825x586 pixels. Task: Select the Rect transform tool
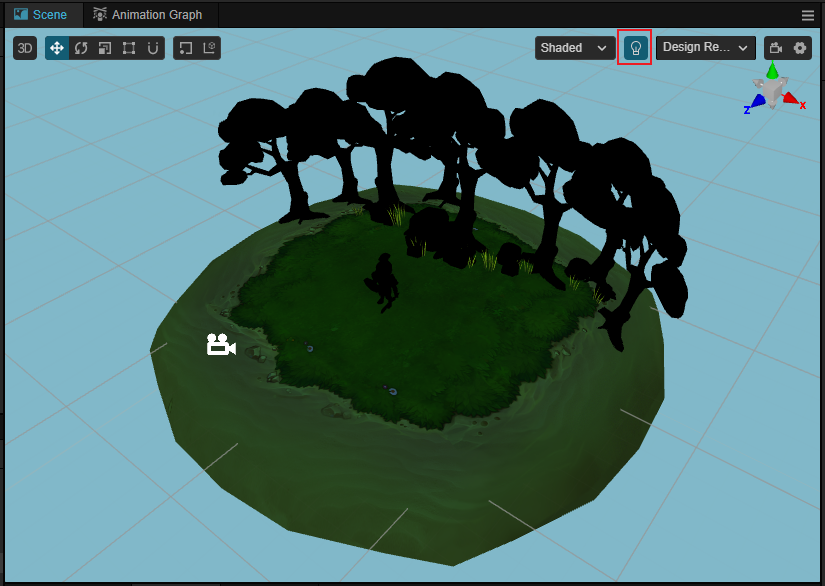pyautogui.click(x=129, y=48)
